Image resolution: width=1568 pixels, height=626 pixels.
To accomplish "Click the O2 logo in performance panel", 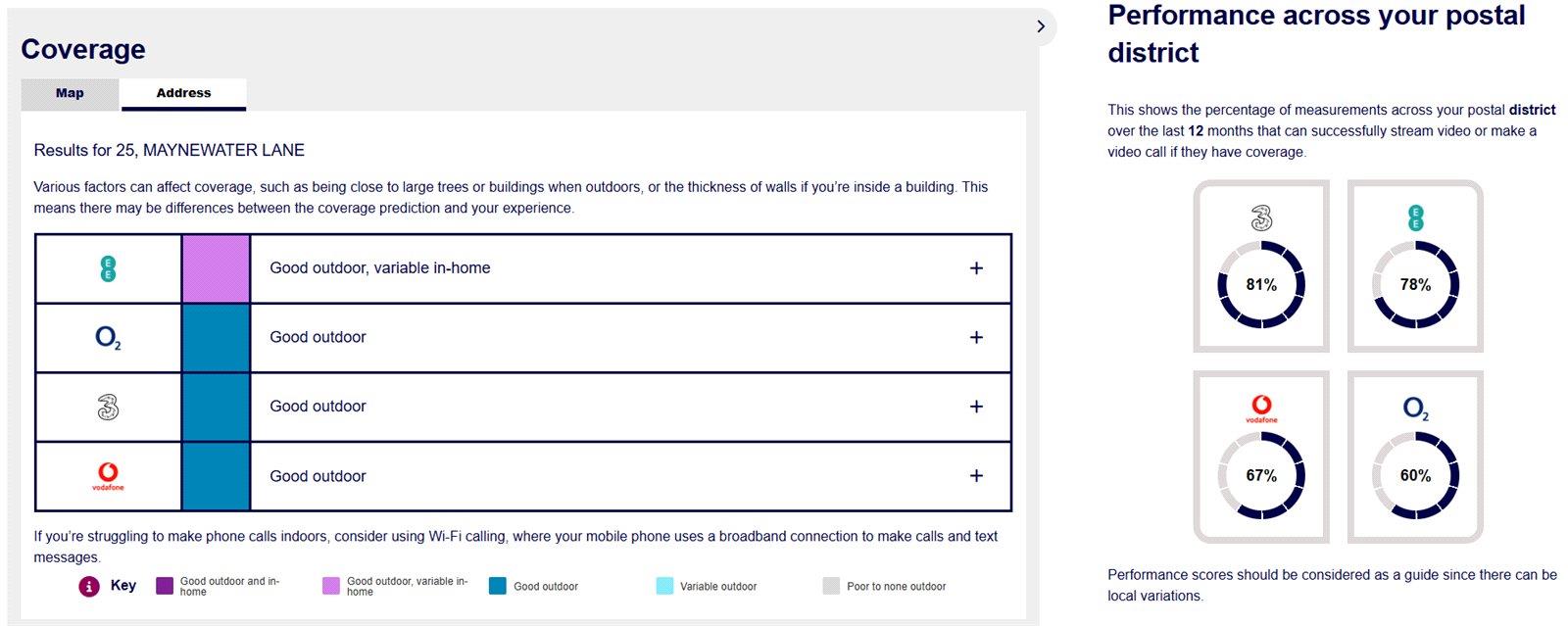I will pyautogui.click(x=1415, y=409).
